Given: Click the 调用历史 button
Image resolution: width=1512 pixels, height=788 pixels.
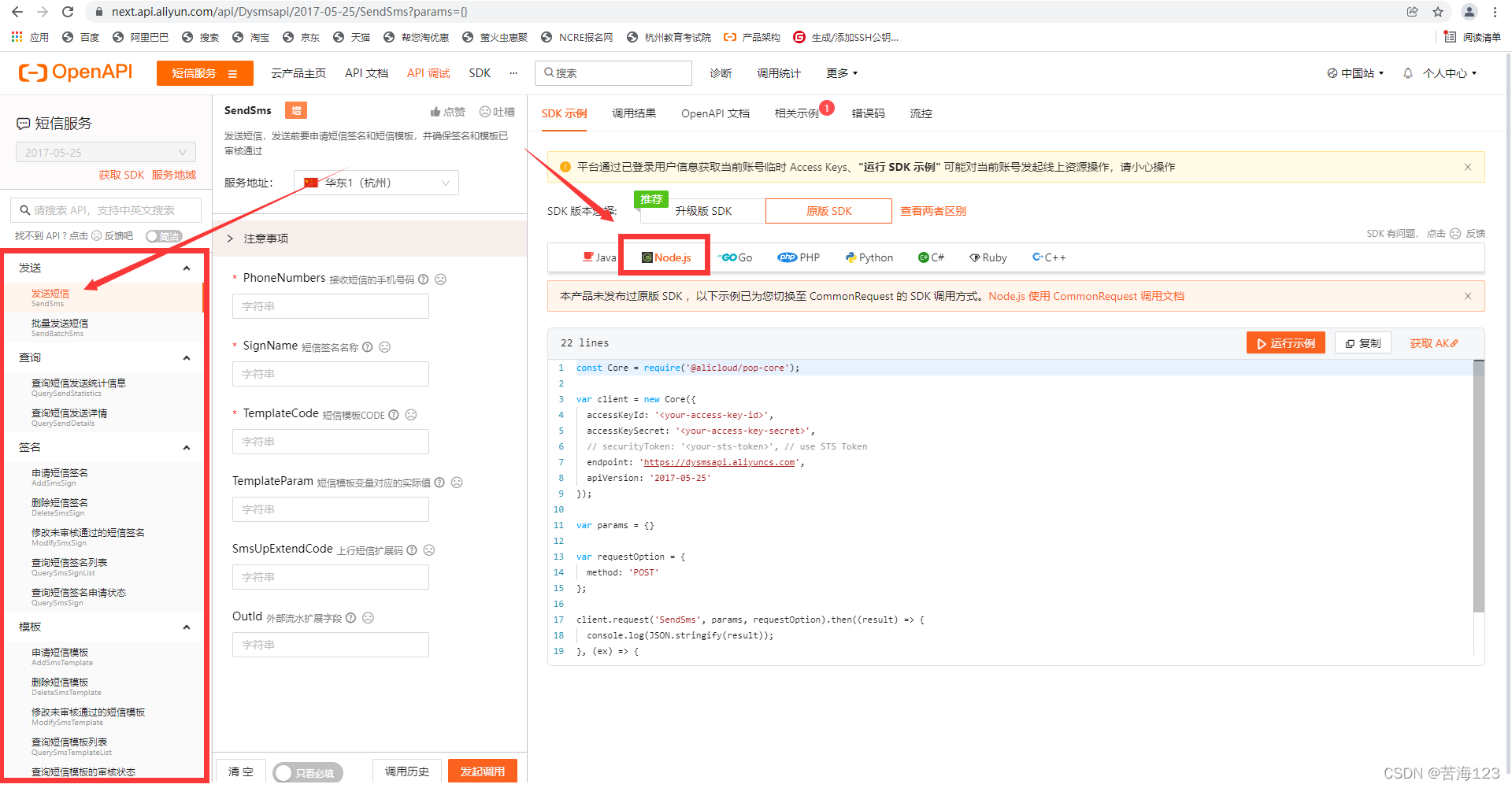Looking at the screenshot, I should point(407,771).
